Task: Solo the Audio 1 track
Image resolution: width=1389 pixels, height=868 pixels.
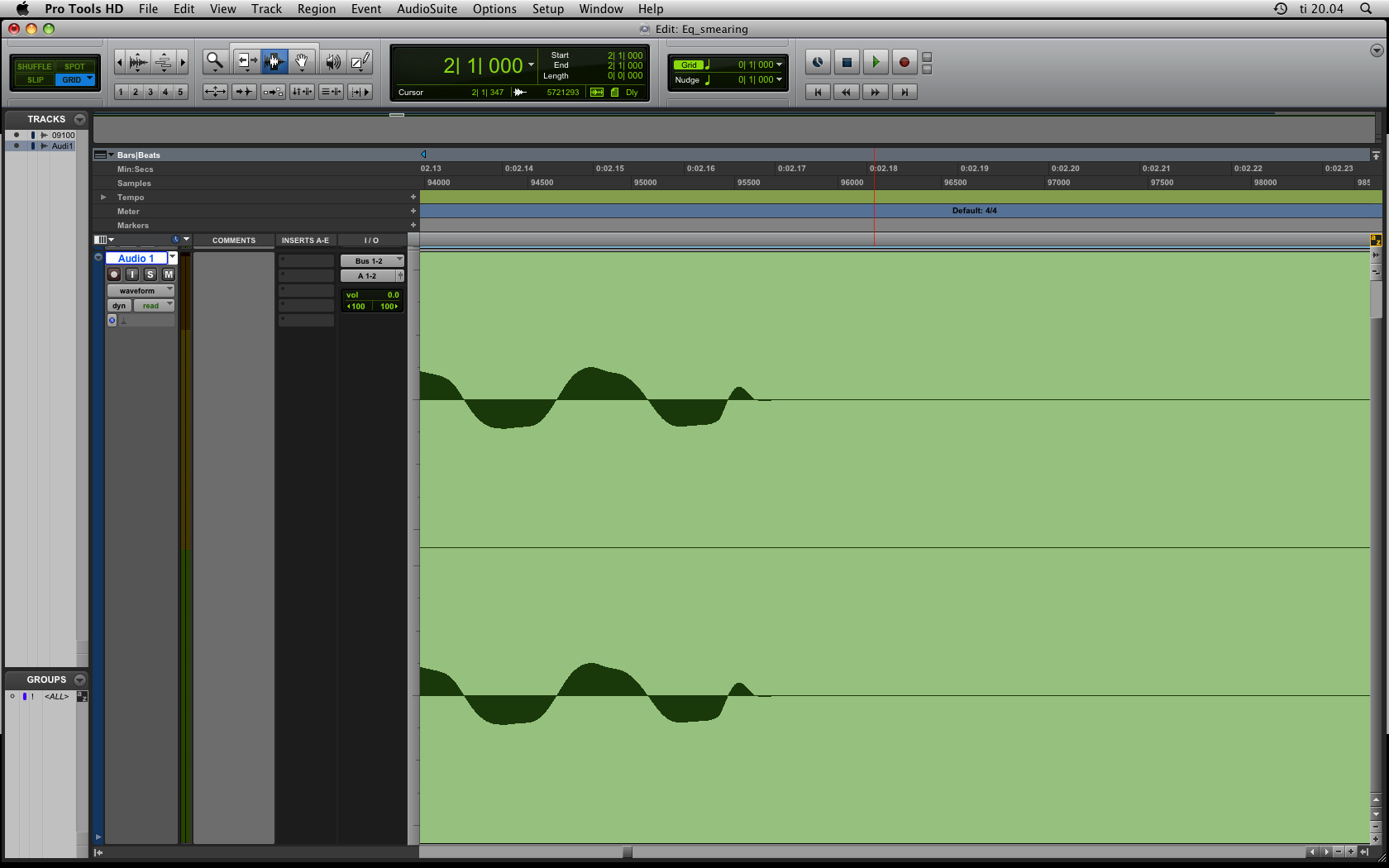Action: coord(150,274)
